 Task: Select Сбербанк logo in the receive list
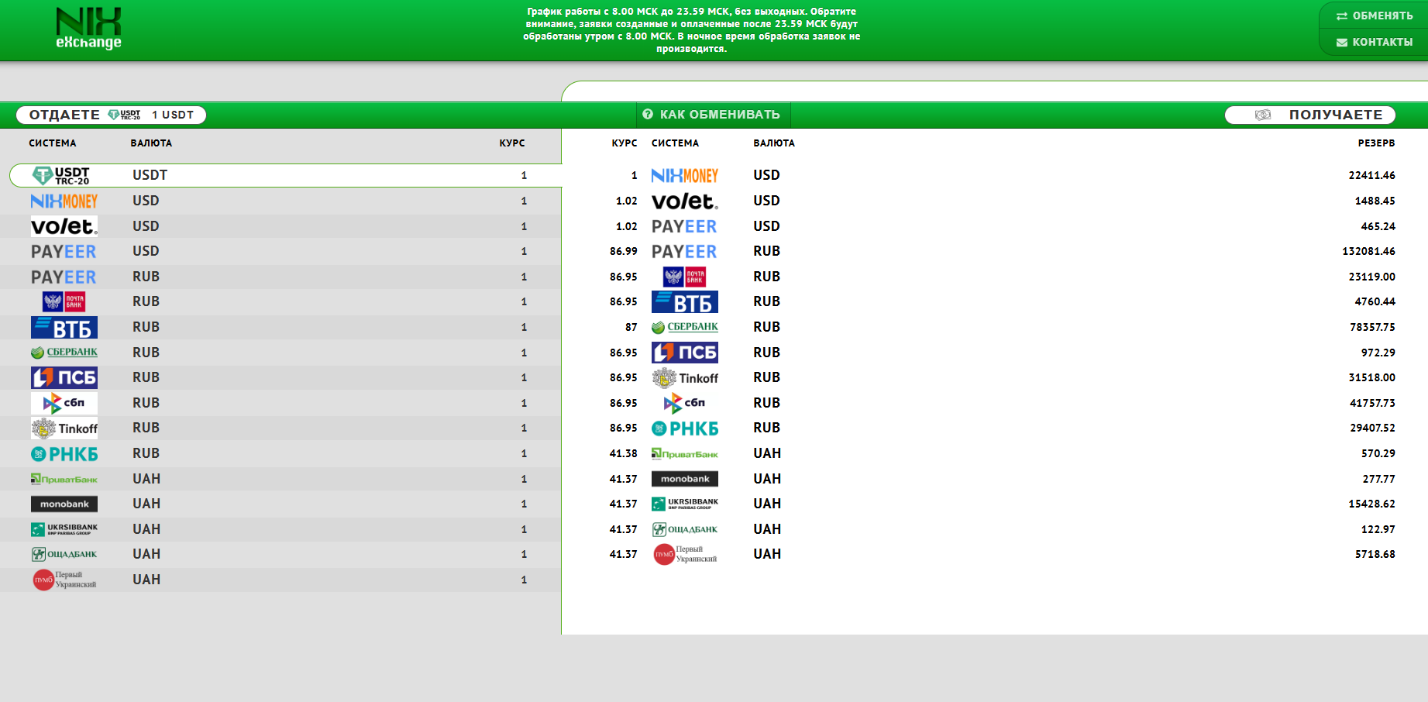685,327
